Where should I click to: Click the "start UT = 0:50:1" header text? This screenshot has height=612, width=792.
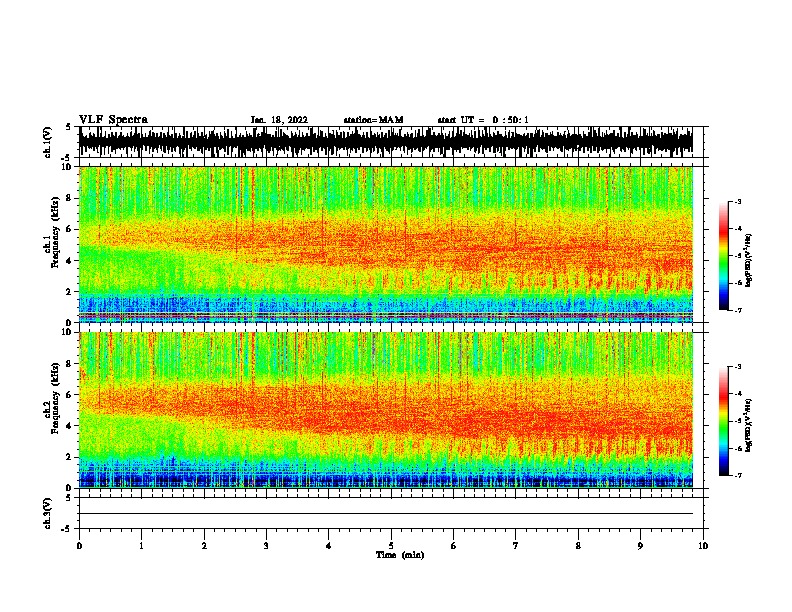pyautogui.click(x=483, y=120)
